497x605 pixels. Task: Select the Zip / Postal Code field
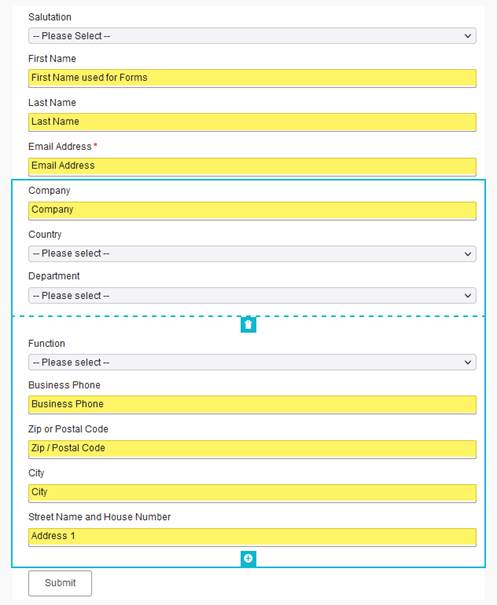click(x=252, y=449)
